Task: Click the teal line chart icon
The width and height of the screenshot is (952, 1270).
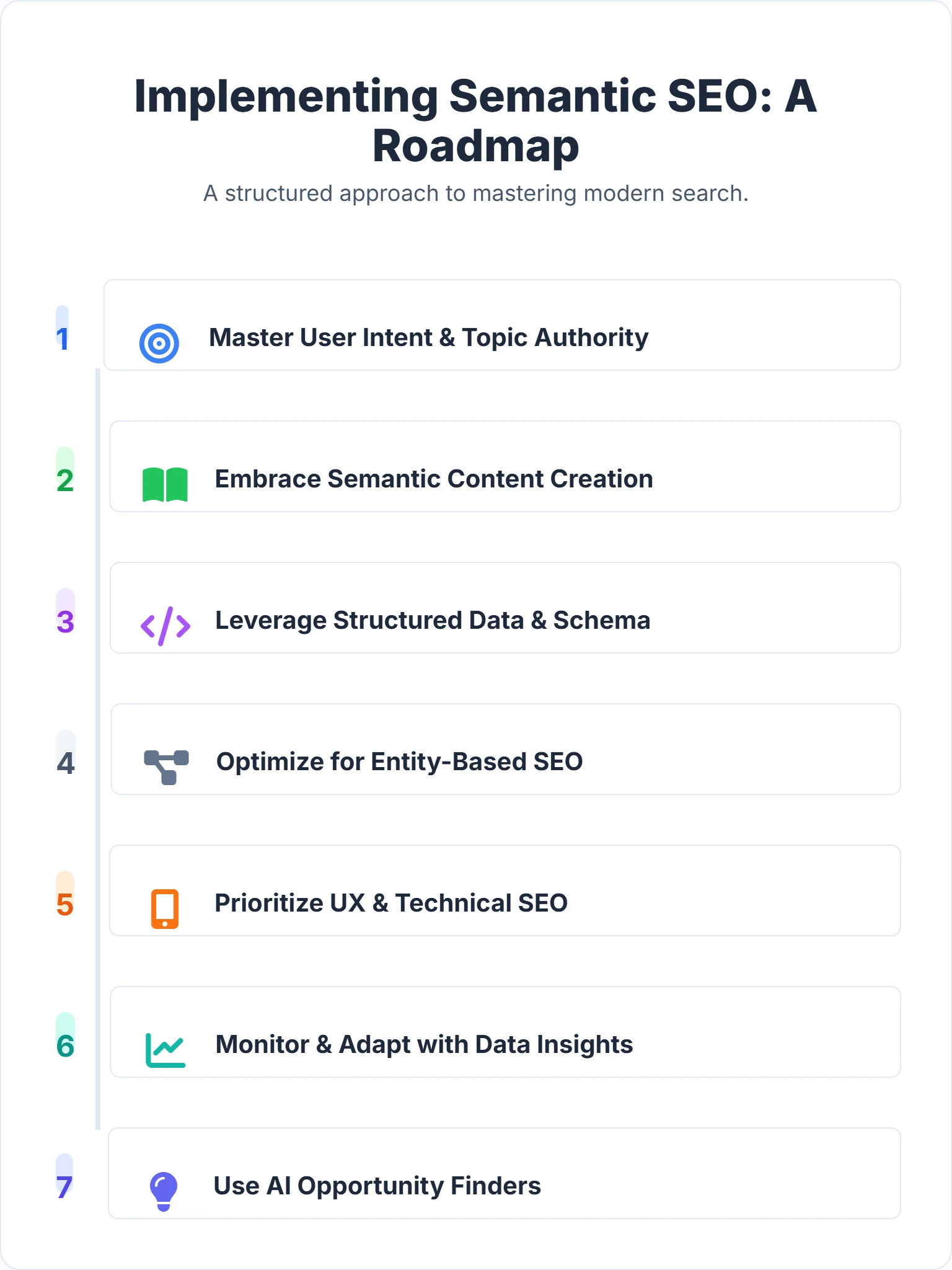Action: pos(165,1050)
